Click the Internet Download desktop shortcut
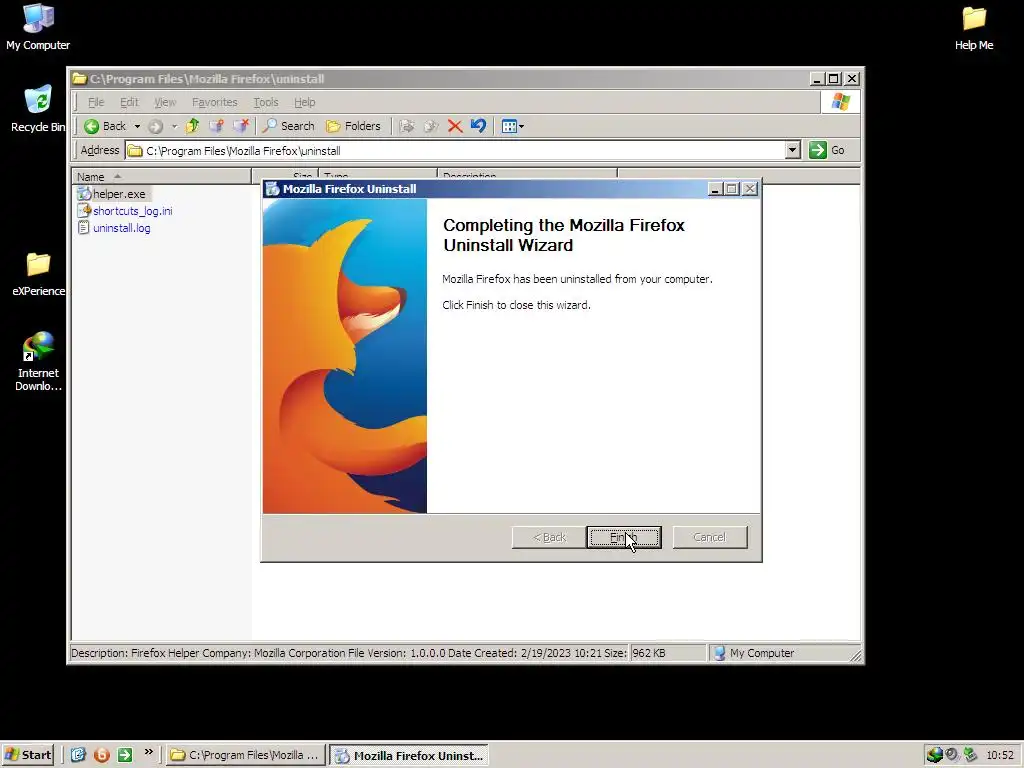The height and width of the screenshot is (768, 1024). (x=38, y=362)
